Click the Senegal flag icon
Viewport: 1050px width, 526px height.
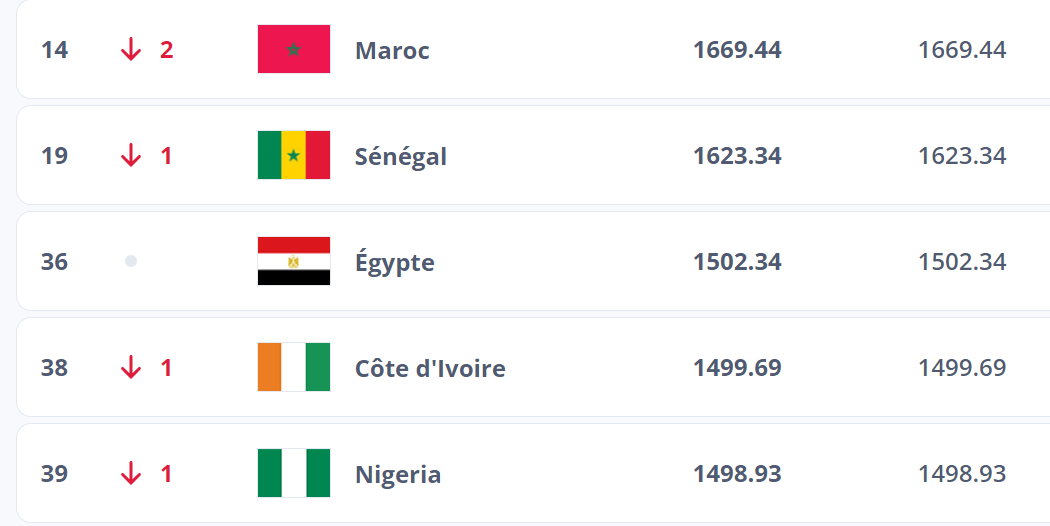pos(293,156)
